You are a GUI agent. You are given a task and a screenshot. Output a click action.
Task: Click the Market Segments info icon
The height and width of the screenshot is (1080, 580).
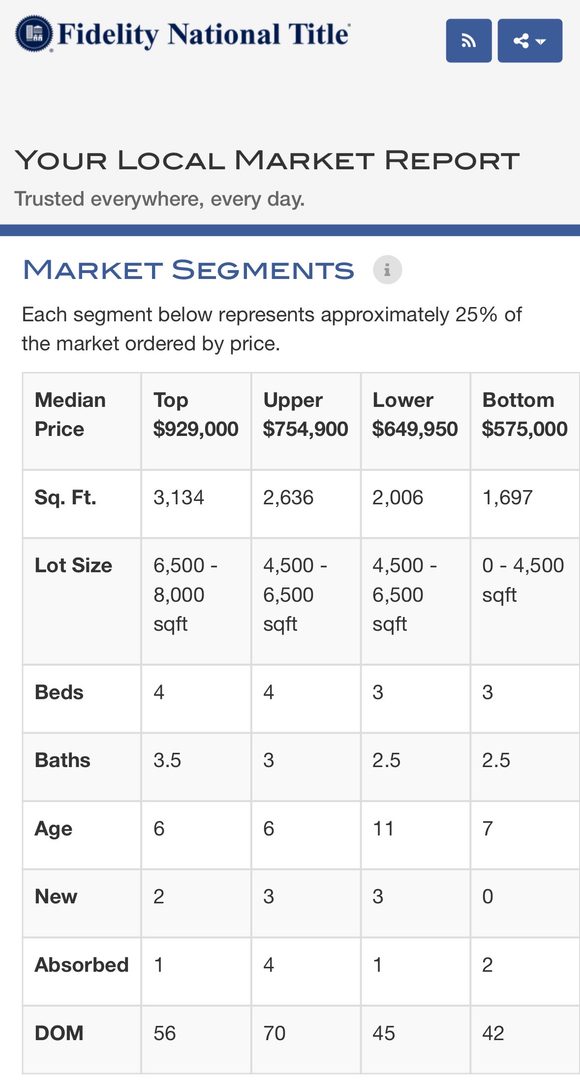click(x=387, y=270)
